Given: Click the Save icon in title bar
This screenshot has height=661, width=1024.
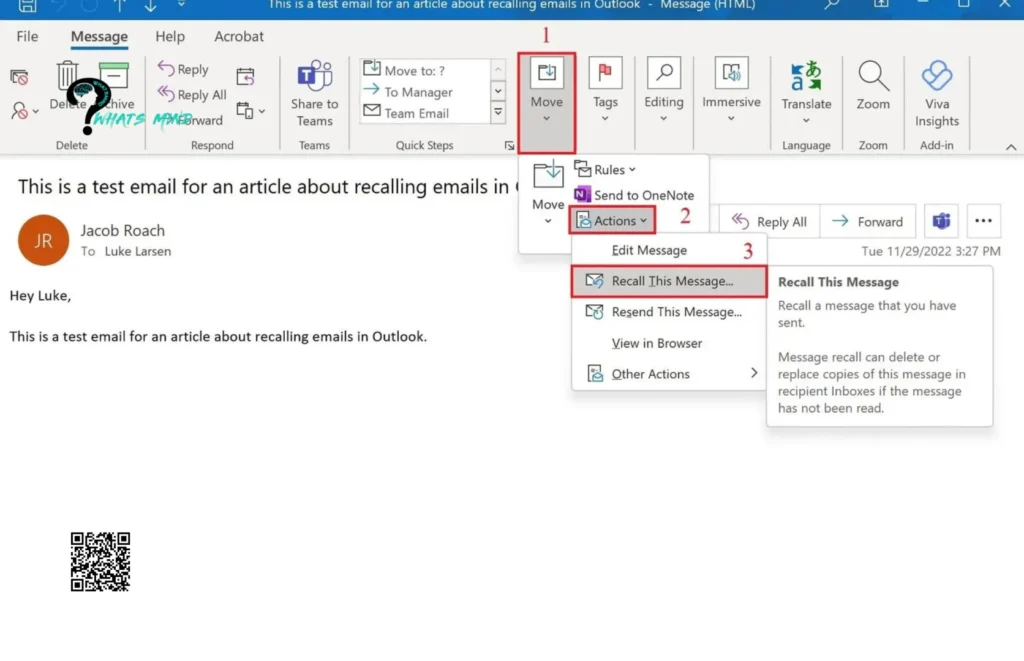Looking at the screenshot, I should pos(27,6).
